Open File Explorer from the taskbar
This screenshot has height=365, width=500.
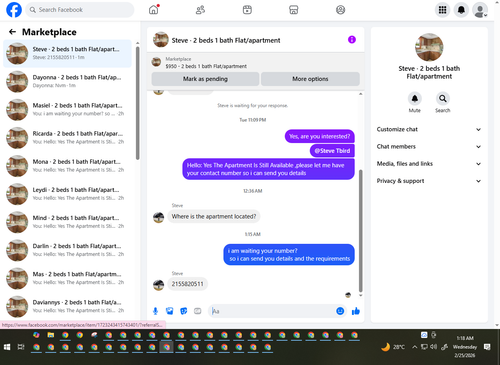51,335
